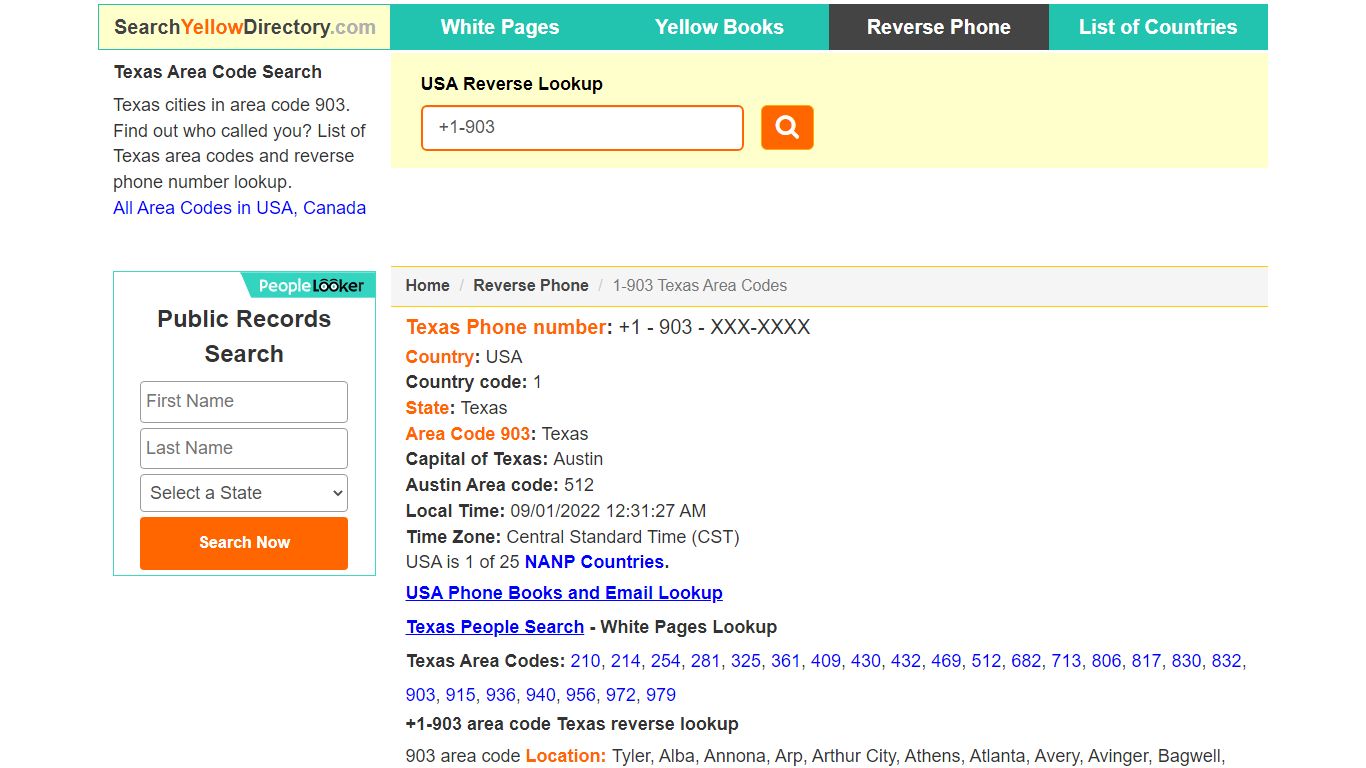Open Texas area code 281

(x=705, y=661)
